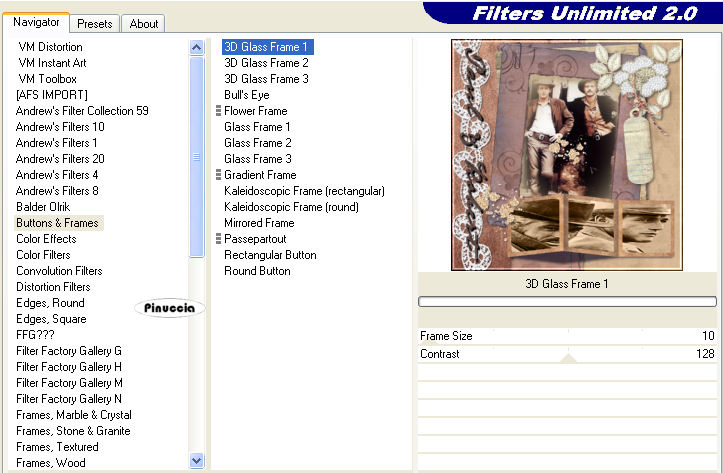The image size is (723, 473).
Task: Select VM Instant Art category
Action: point(52,63)
